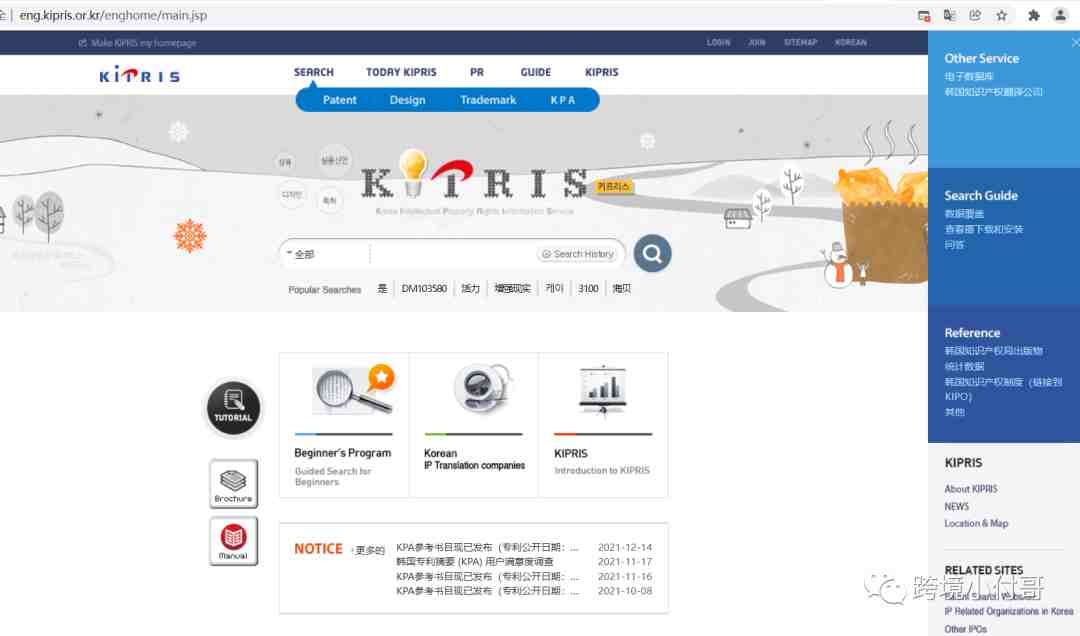Click the 更多的 link beside NOTICE
Image resolution: width=1080 pixels, height=636 pixels.
click(x=368, y=550)
